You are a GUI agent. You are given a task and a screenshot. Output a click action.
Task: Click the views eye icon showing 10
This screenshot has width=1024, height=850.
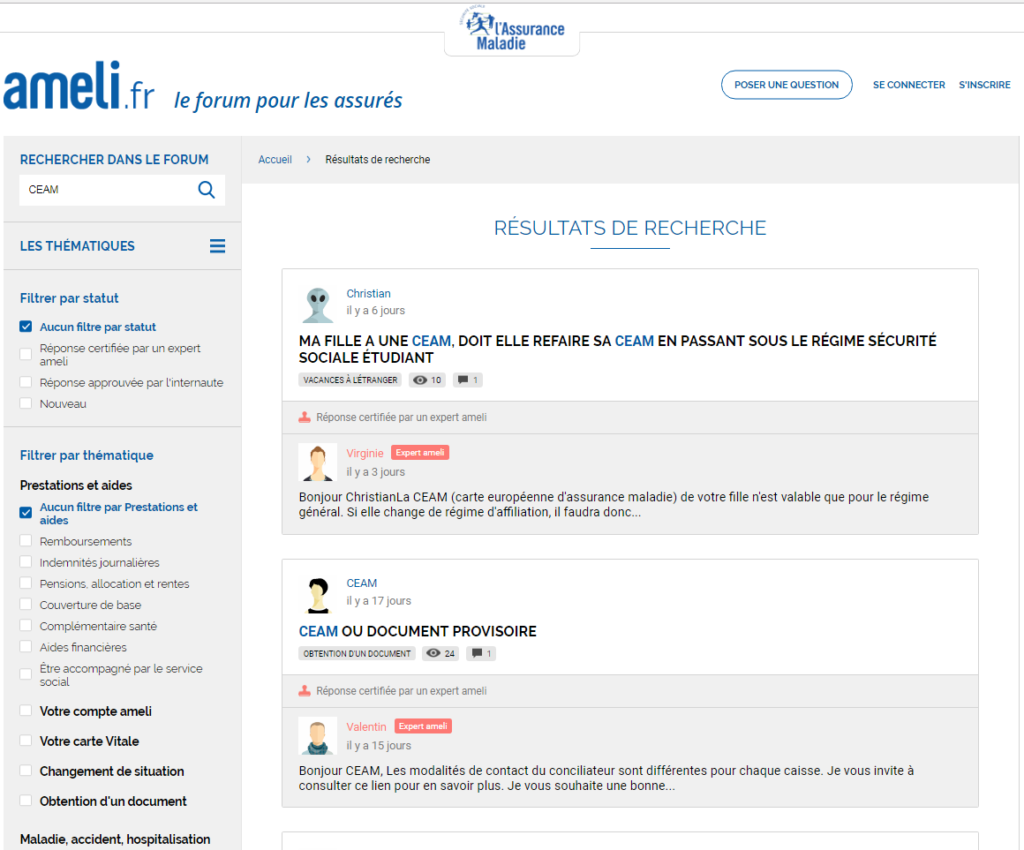click(x=420, y=380)
